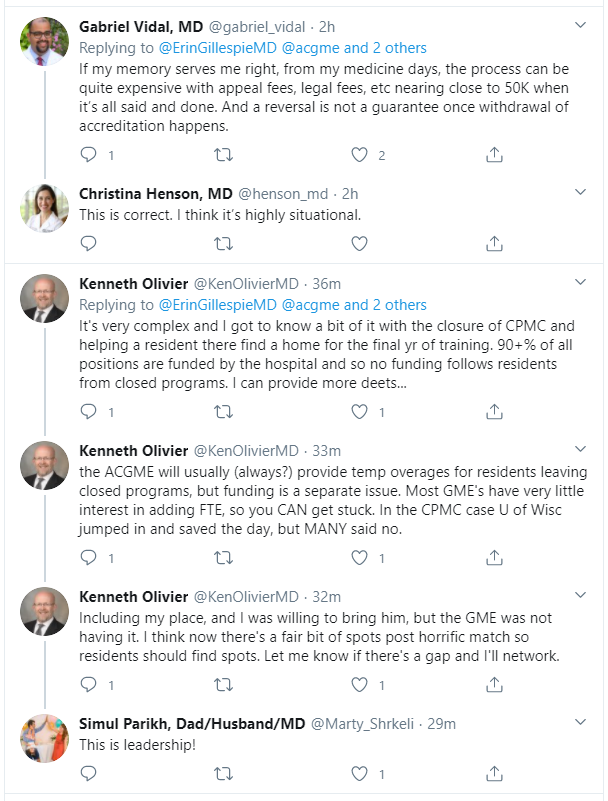608x801 pixels.
Task: Retweet Christina Henson's tweet
Action: [224, 242]
